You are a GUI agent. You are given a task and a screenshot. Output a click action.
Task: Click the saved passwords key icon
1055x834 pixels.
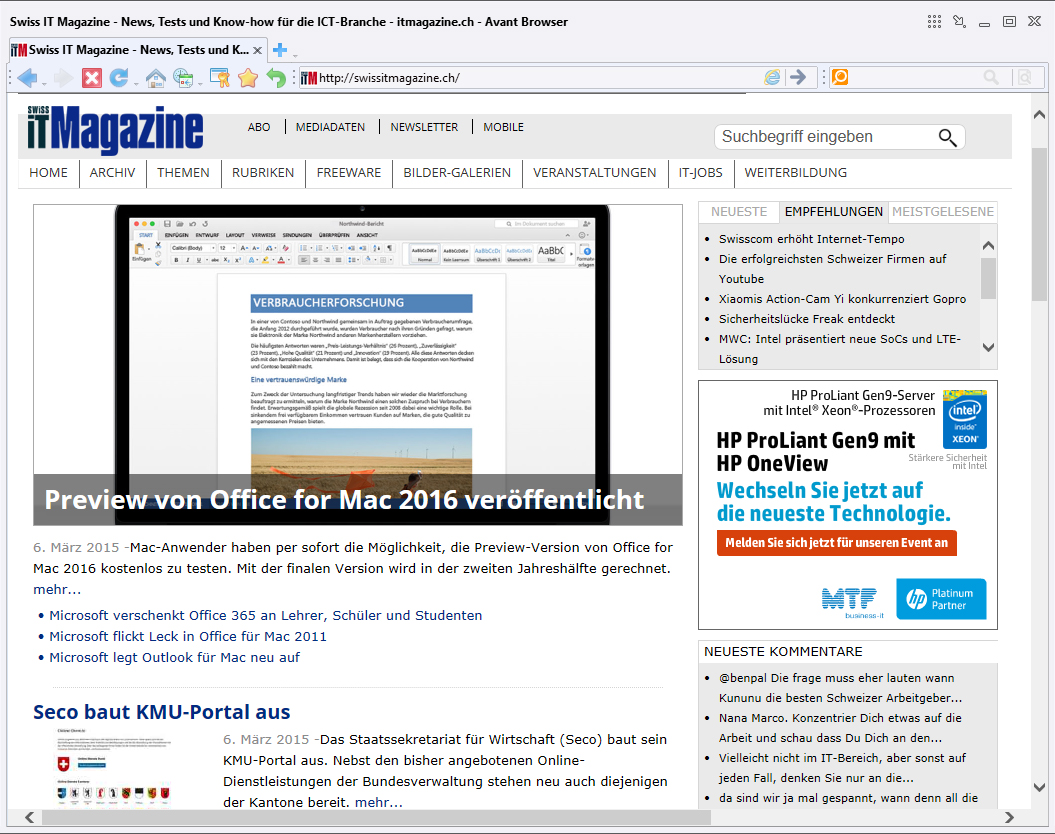(220, 78)
